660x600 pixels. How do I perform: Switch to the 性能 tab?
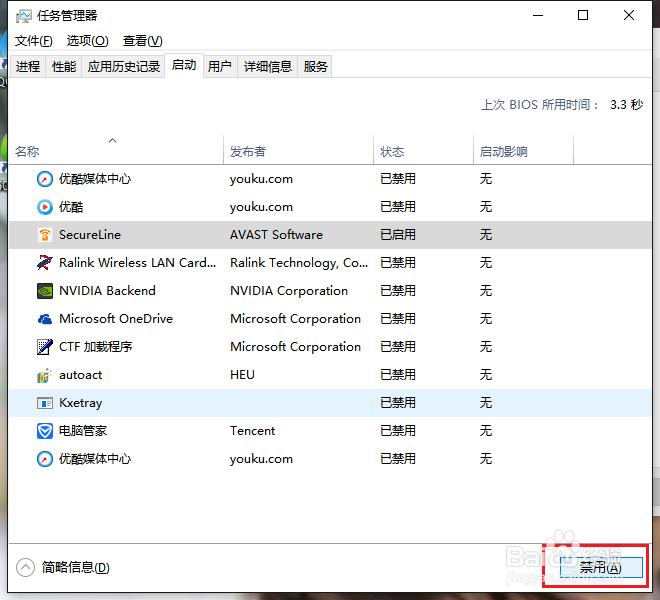pyautogui.click(x=64, y=67)
